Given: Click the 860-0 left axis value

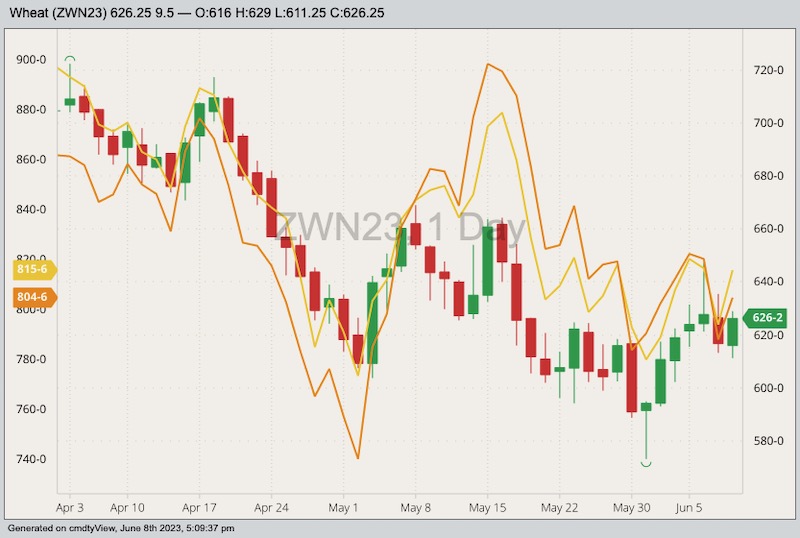Looking at the screenshot, I should (31, 160).
